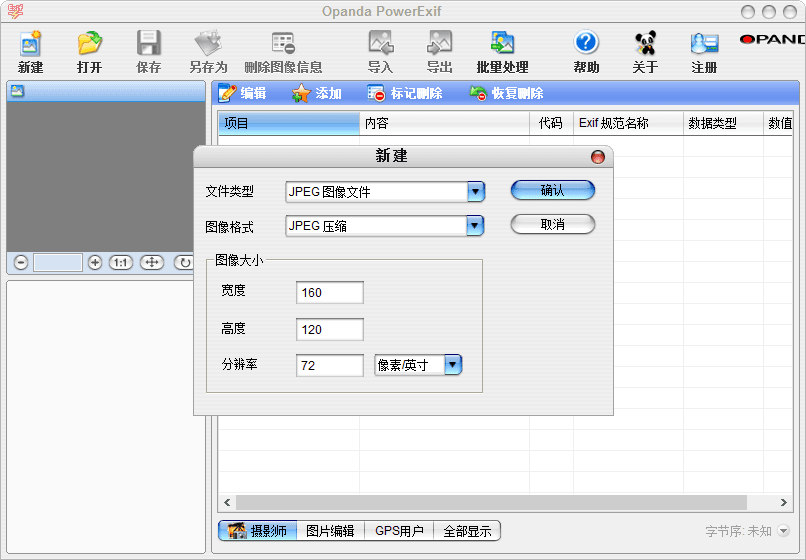Click the OPANDA brand logo
Image resolution: width=806 pixels, height=560 pixels.
click(773, 39)
